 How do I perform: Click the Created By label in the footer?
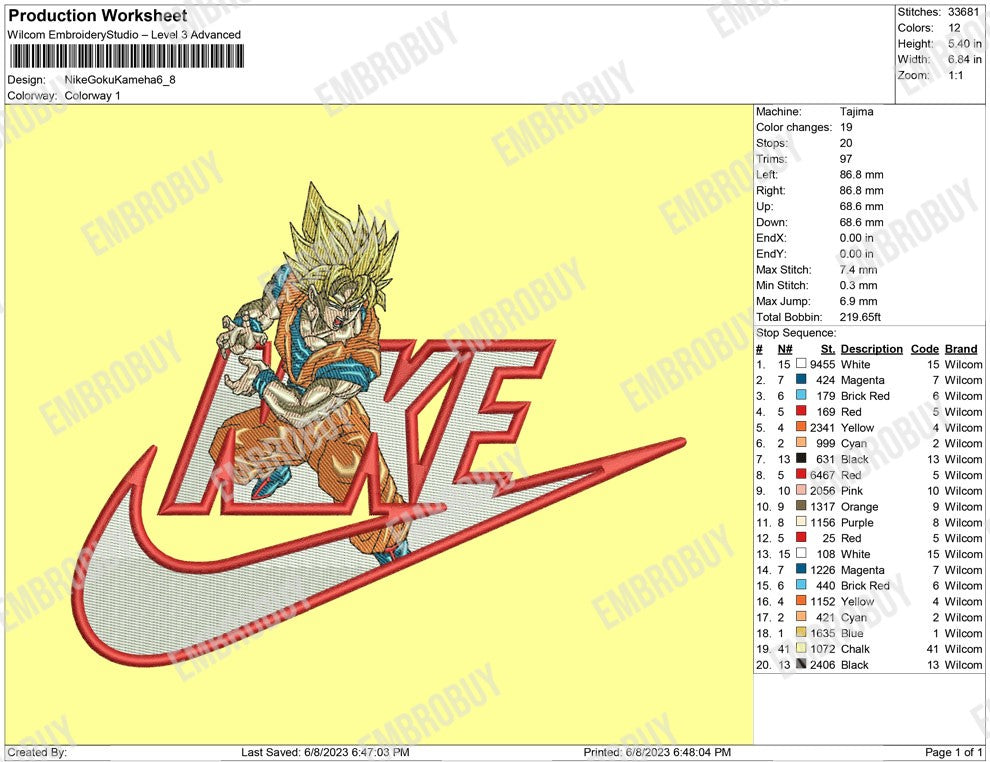pos(37,752)
